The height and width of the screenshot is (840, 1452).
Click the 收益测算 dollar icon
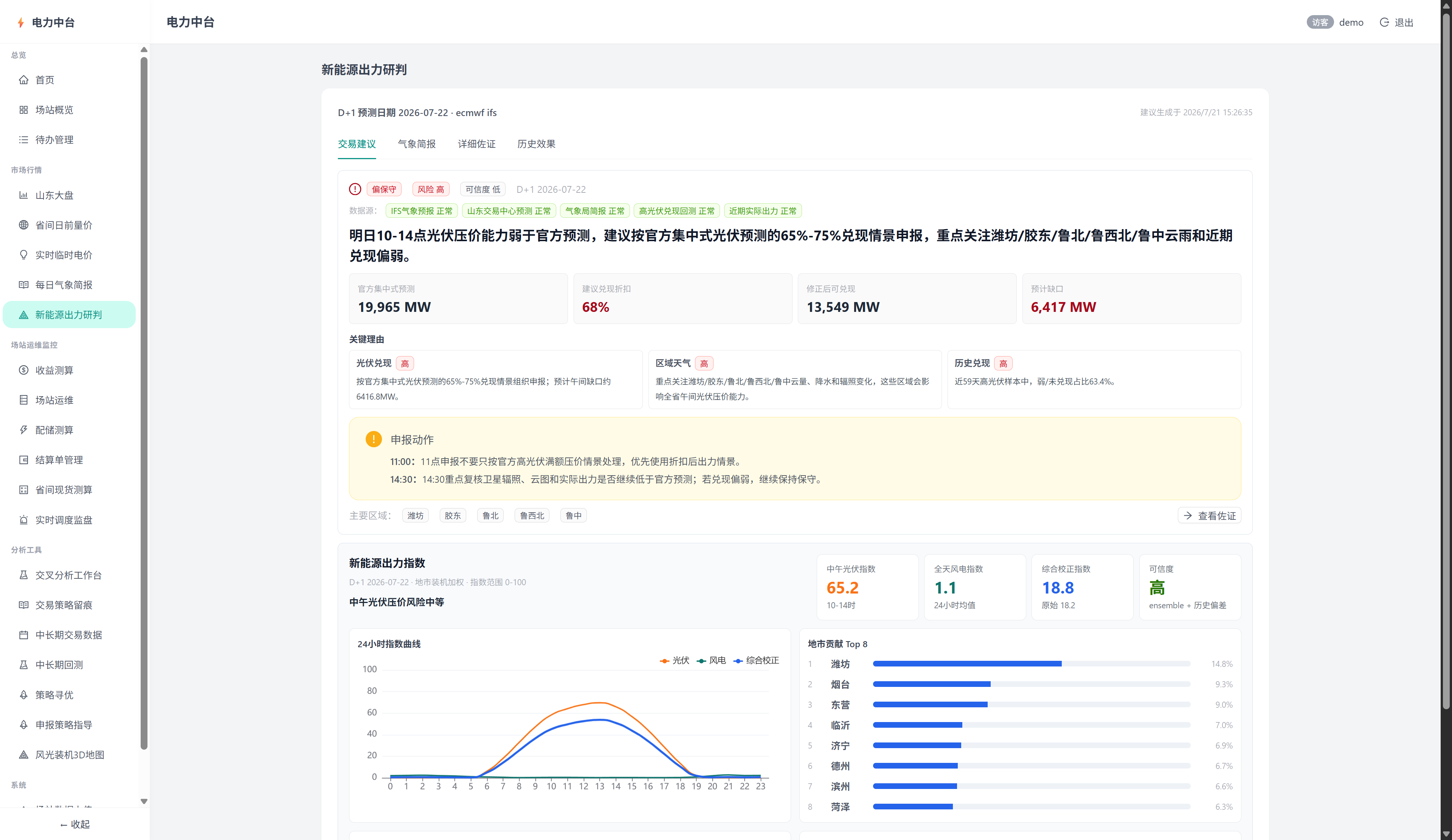pyautogui.click(x=23, y=370)
